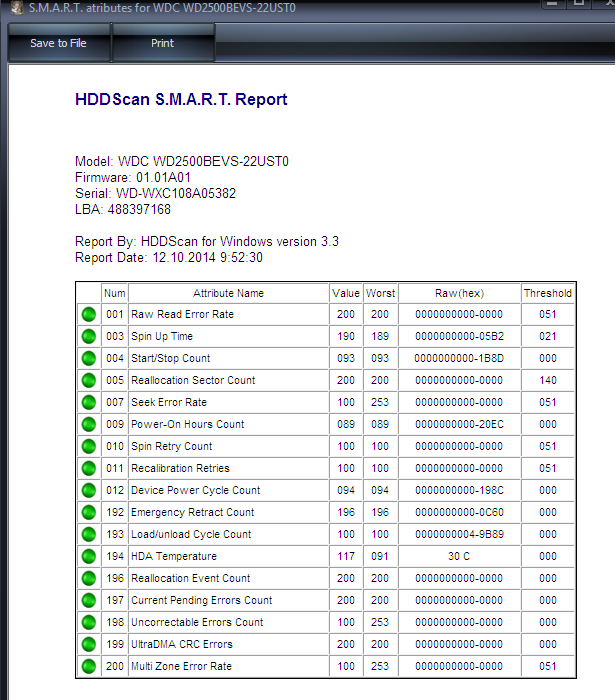615x700 pixels.
Task: Click the Recalibration Retries attribute name
Action: click(180, 468)
